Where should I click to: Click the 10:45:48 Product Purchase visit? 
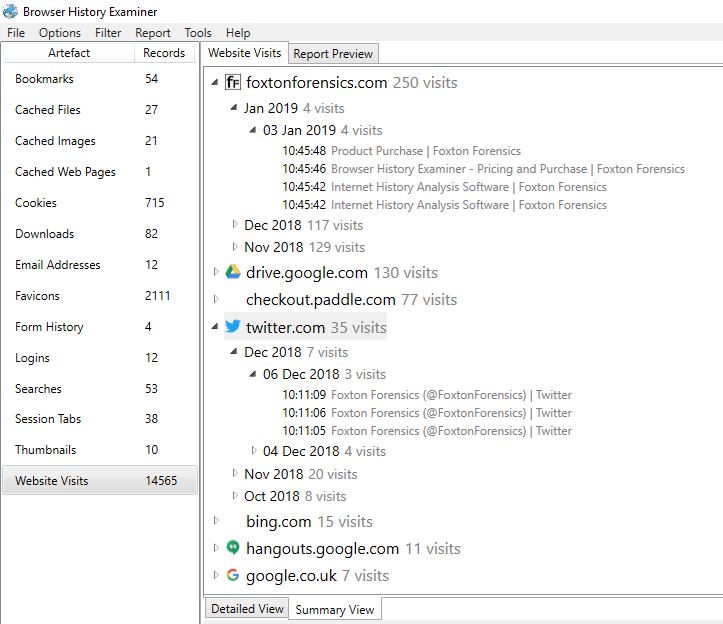(x=402, y=151)
